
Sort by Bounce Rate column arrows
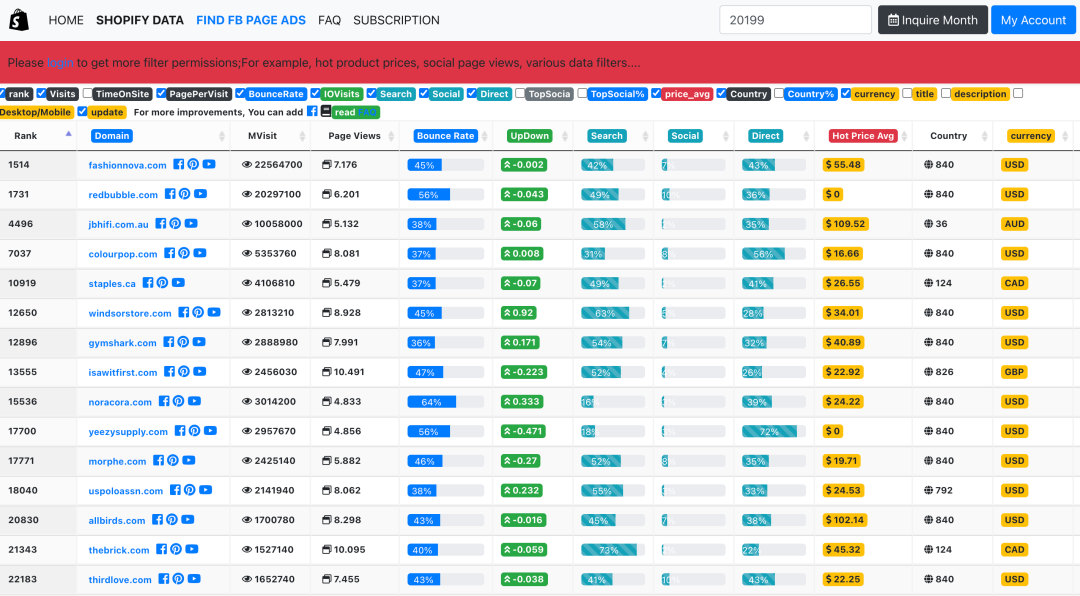(485, 136)
